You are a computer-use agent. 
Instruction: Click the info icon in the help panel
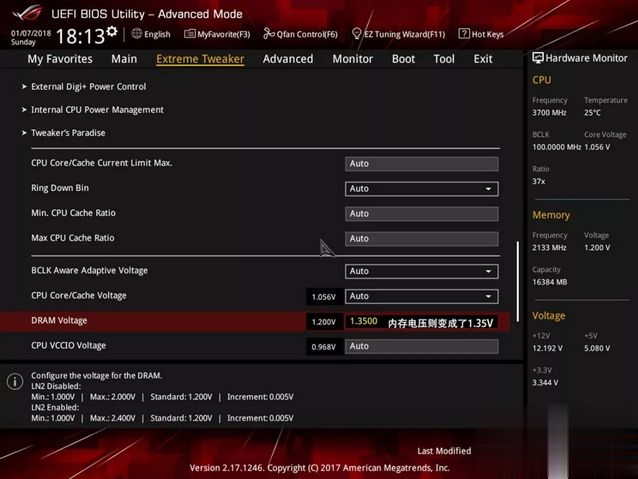(15, 382)
